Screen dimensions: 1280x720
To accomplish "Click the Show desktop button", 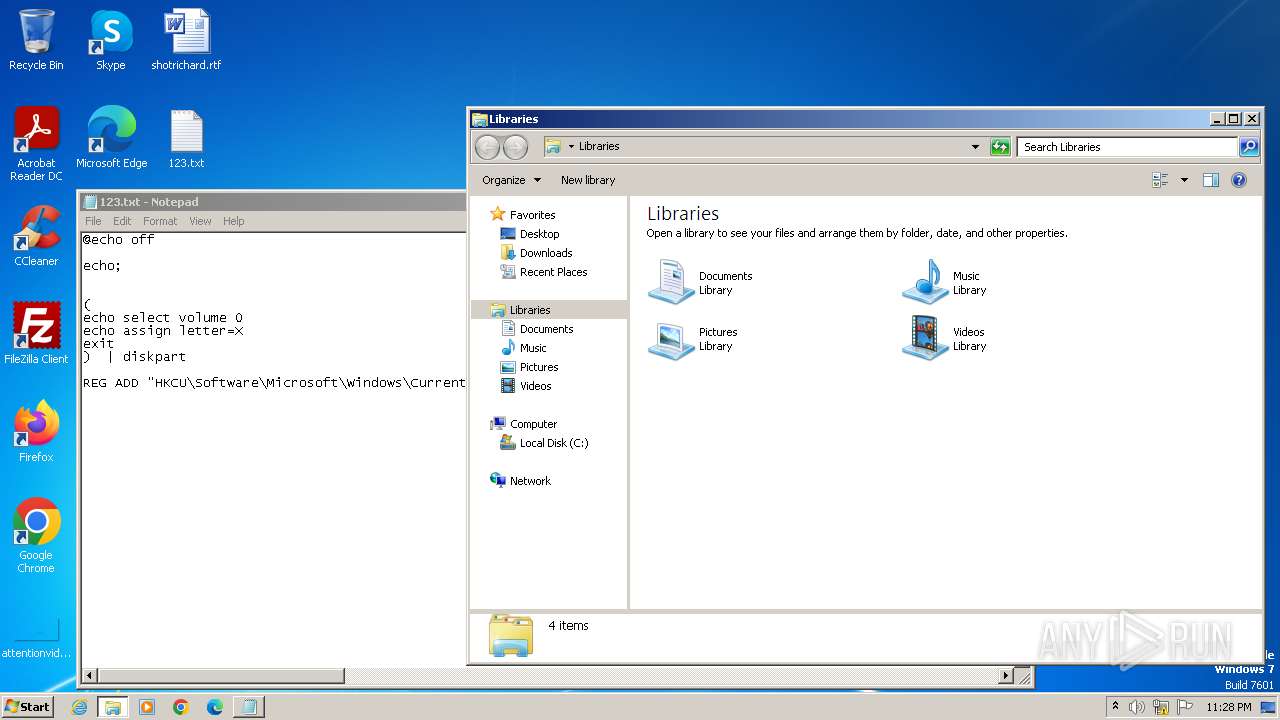I will click(x=1268, y=707).
